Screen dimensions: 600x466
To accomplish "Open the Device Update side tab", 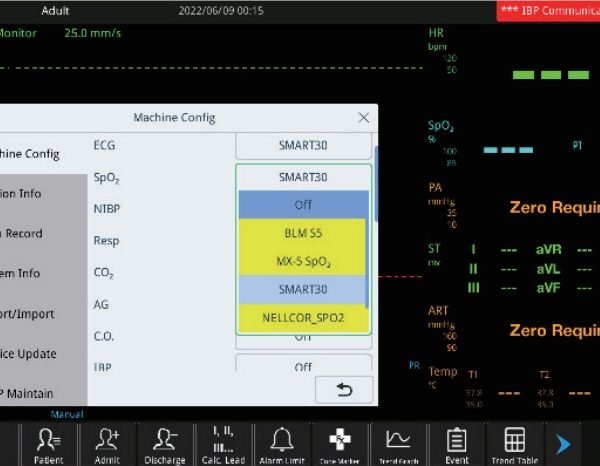I will (x=42, y=354).
